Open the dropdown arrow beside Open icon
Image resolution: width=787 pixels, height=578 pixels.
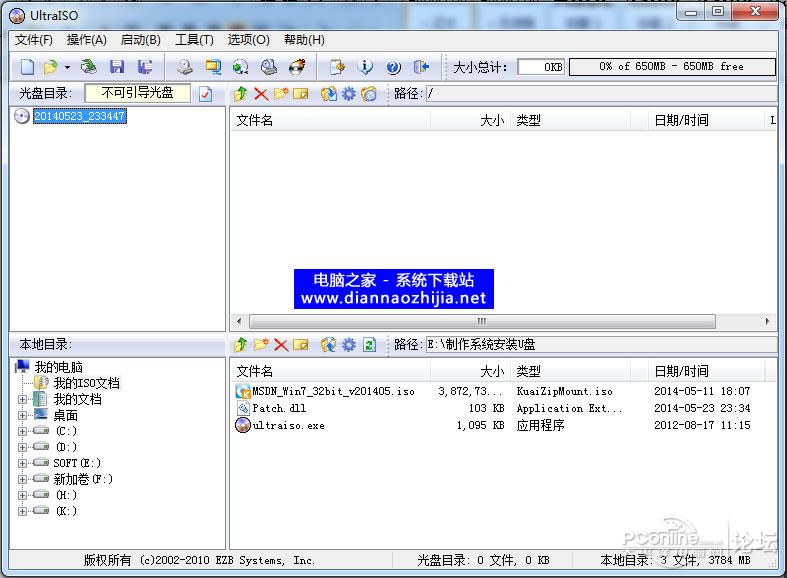click(67, 67)
